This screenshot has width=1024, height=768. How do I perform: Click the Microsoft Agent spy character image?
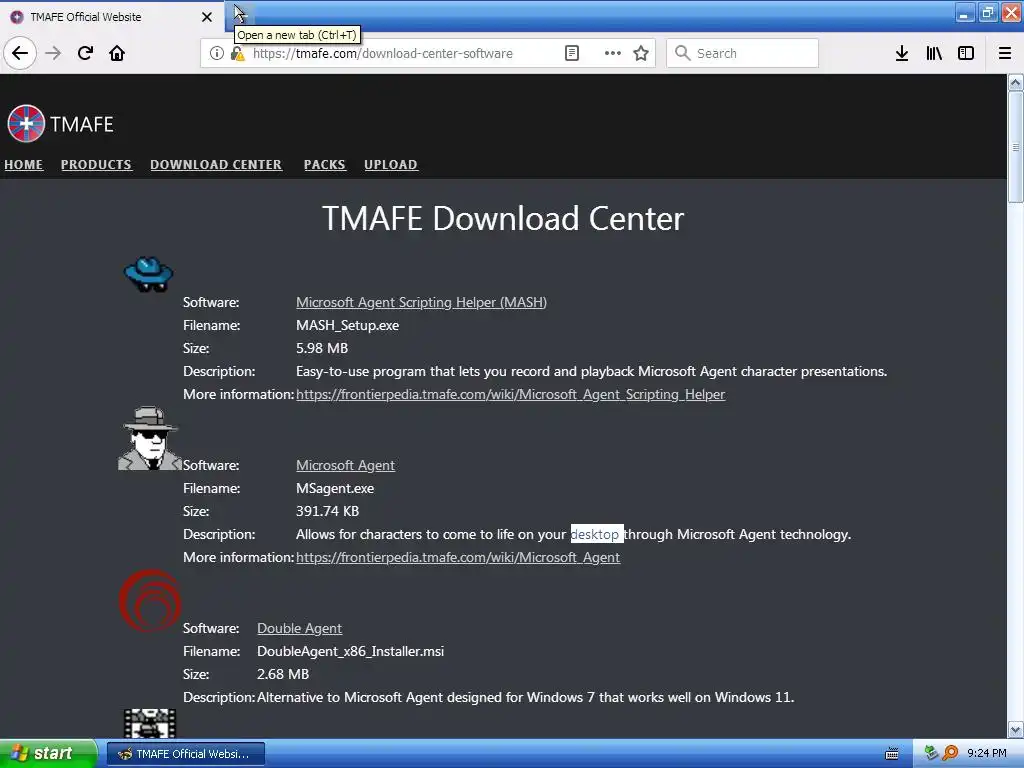tap(150, 438)
